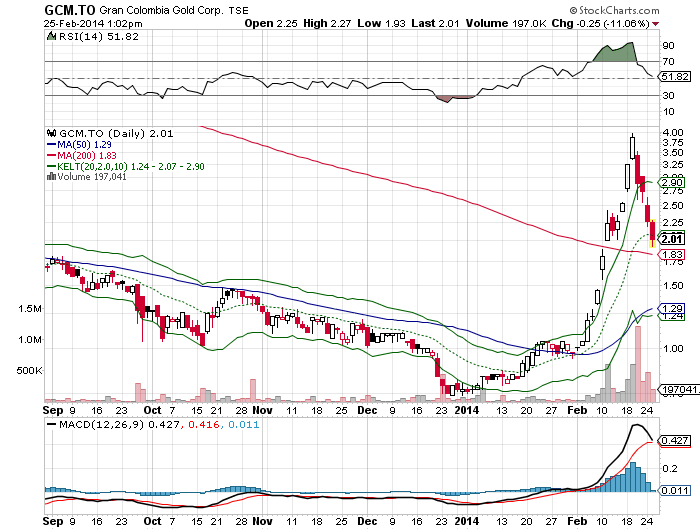Image resolution: width=700 pixels, height=530 pixels.
Task: Click the tallest volume bar in February
Action: point(638,363)
